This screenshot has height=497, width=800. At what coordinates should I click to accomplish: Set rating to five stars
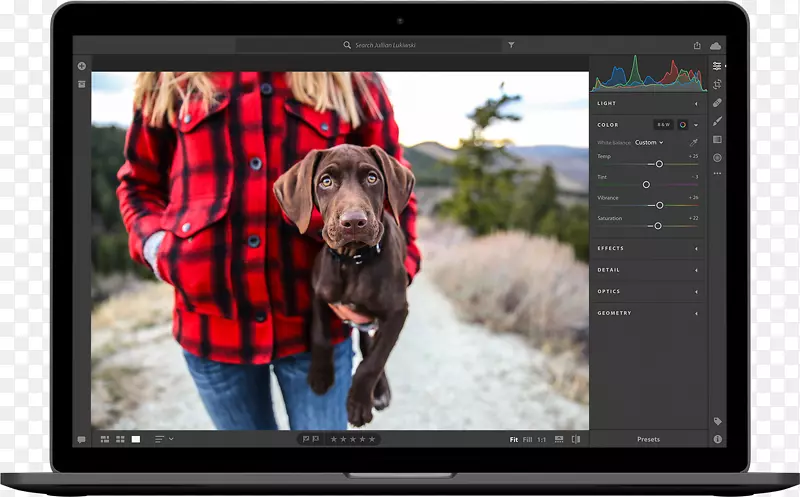372,439
